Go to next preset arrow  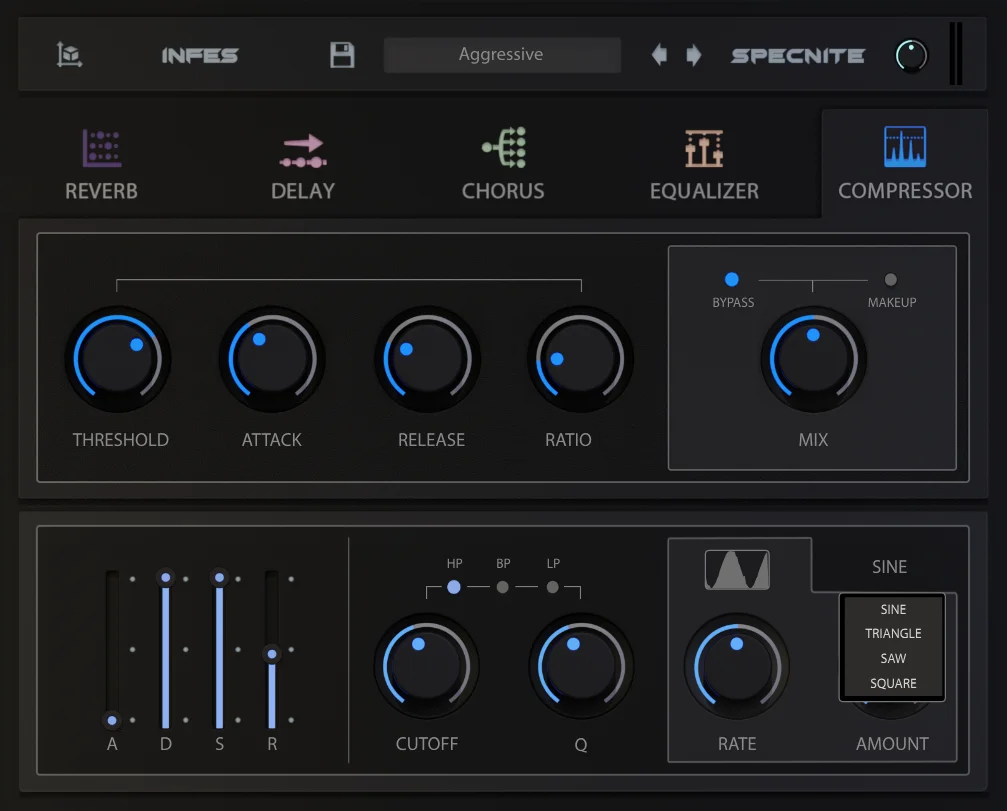tap(694, 55)
